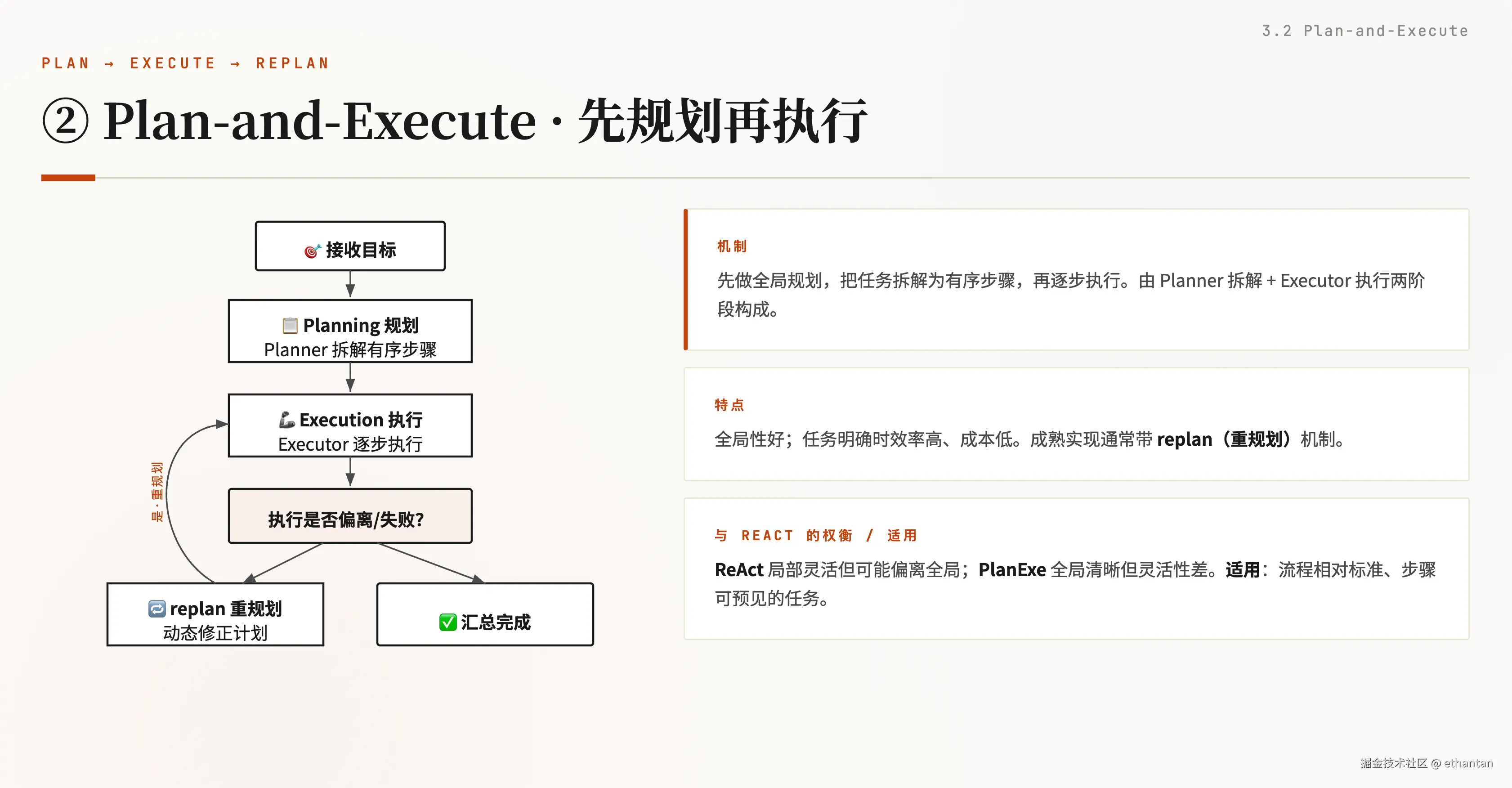Click the clipboard icon beside Planning 规划
This screenshot has height=788, width=1512.
(x=290, y=325)
